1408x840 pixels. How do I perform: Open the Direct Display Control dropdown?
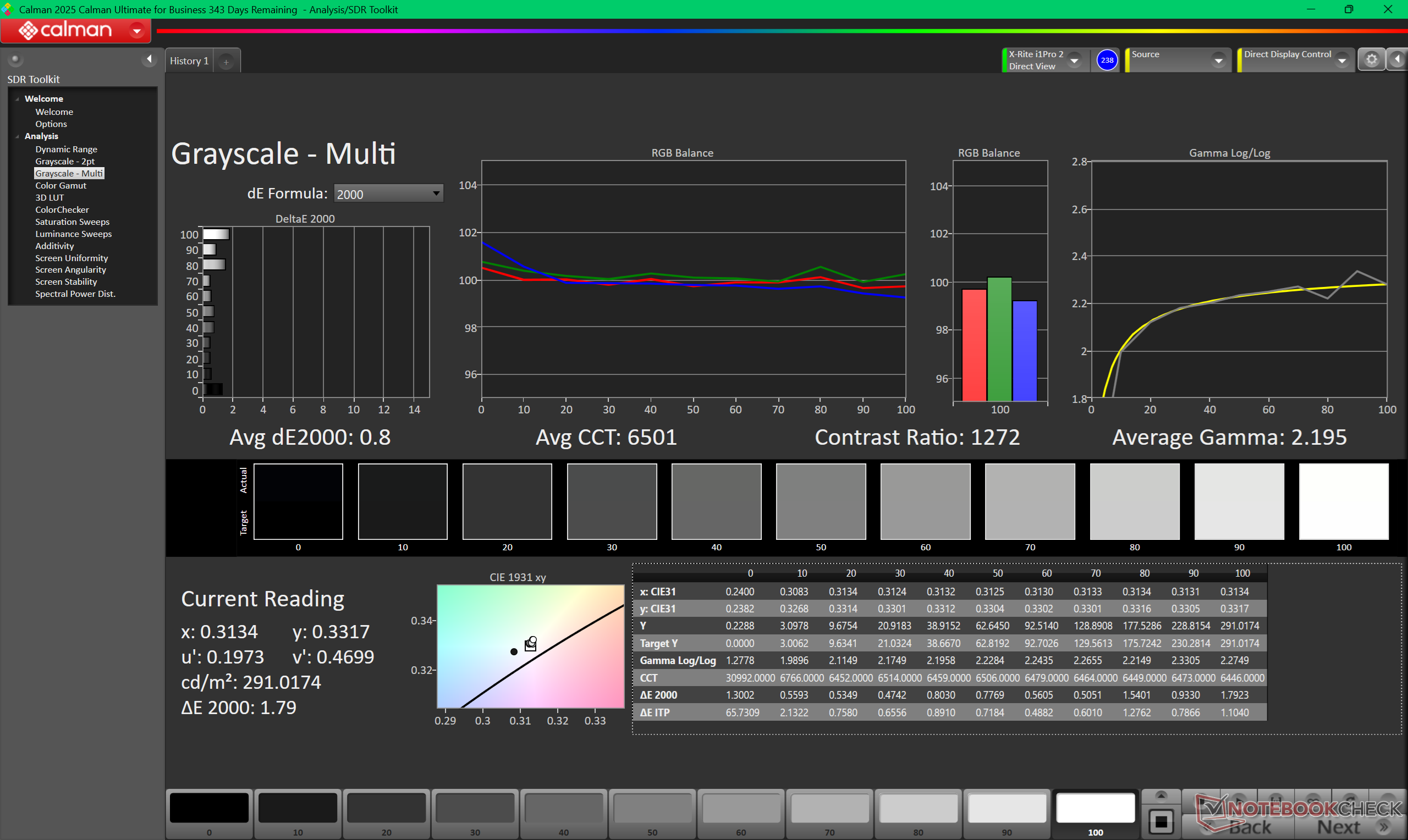[x=1342, y=60]
